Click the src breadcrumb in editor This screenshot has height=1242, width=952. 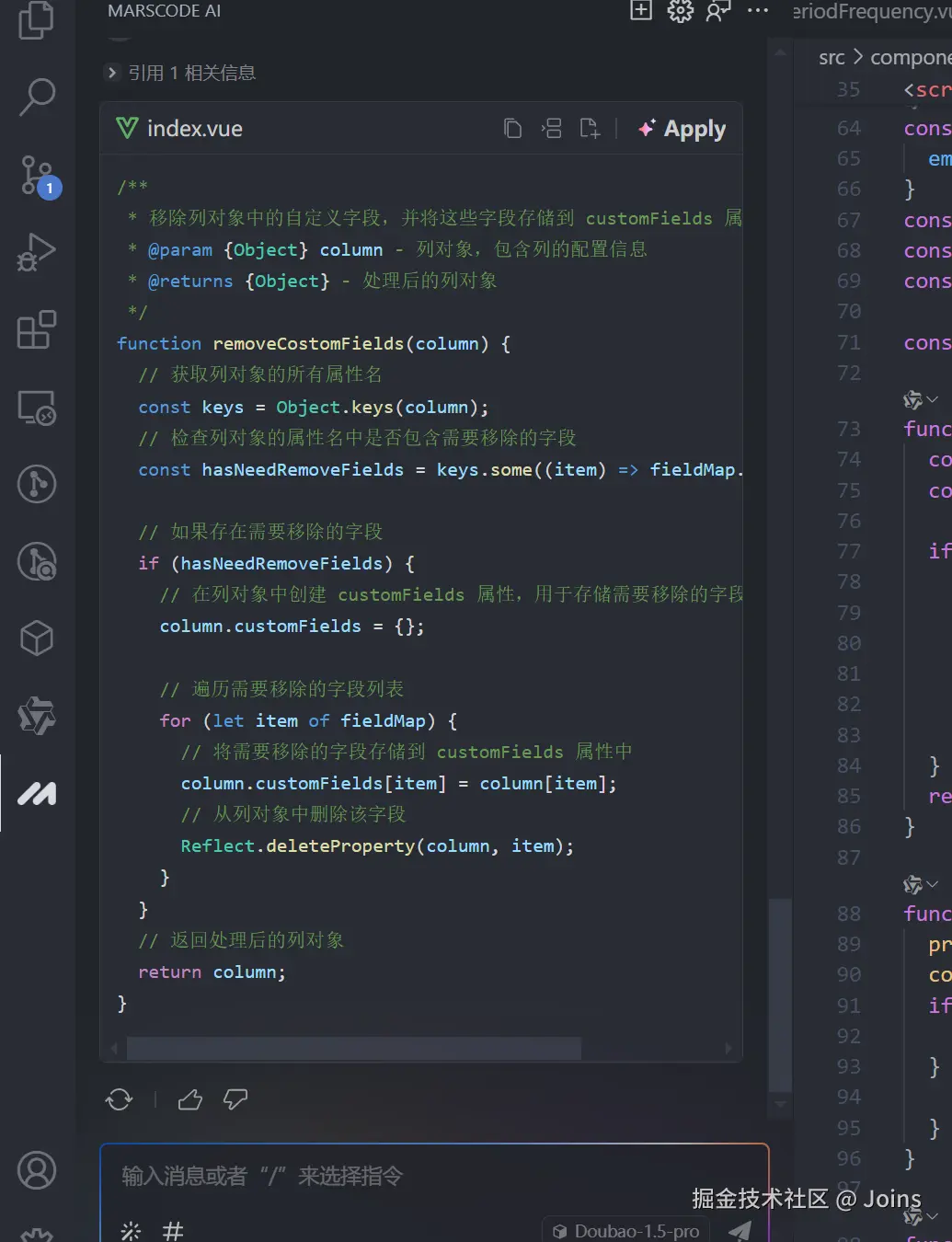click(x=832, y=57)
